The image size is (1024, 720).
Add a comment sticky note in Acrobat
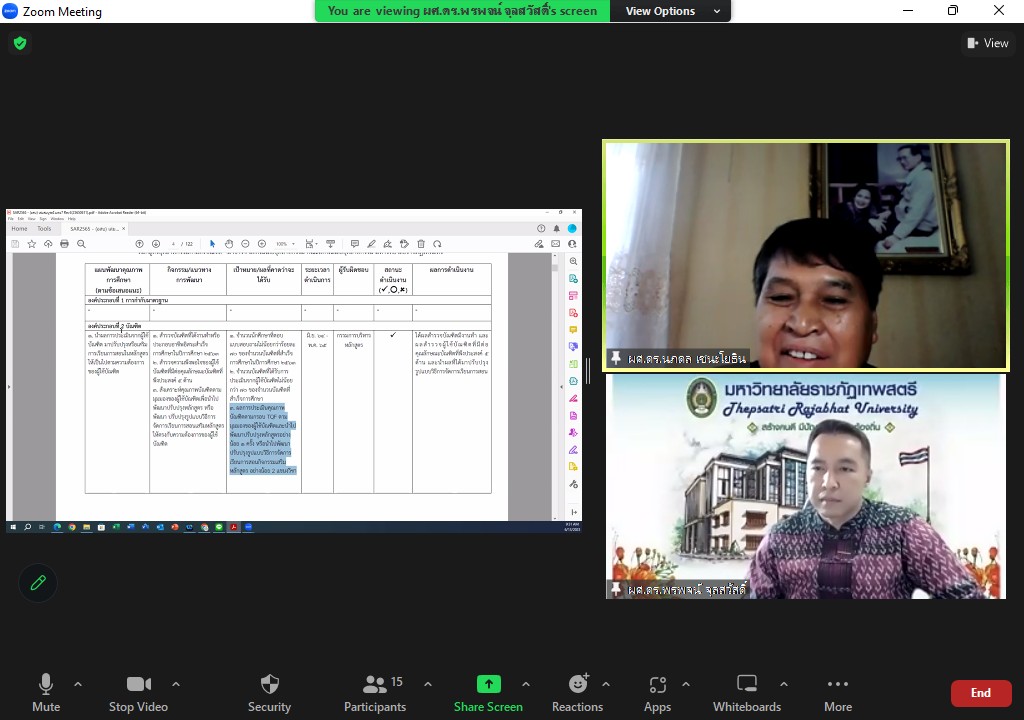[355, 244]
